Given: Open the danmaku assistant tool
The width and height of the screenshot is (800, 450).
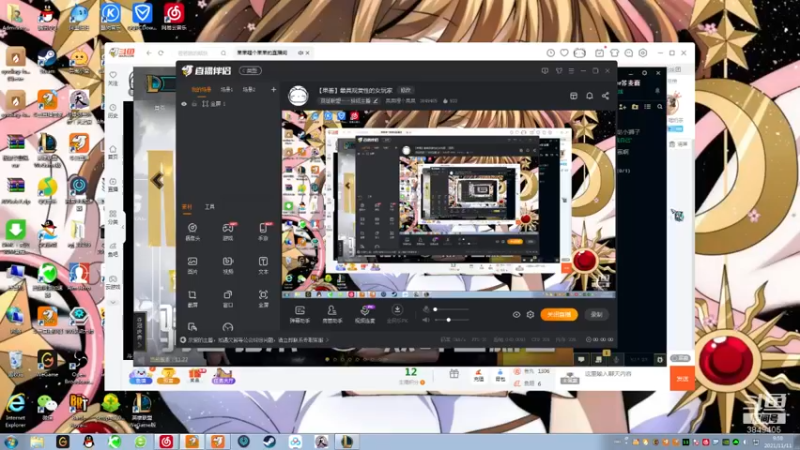Looking at the screenshot, I should (300, 314).
